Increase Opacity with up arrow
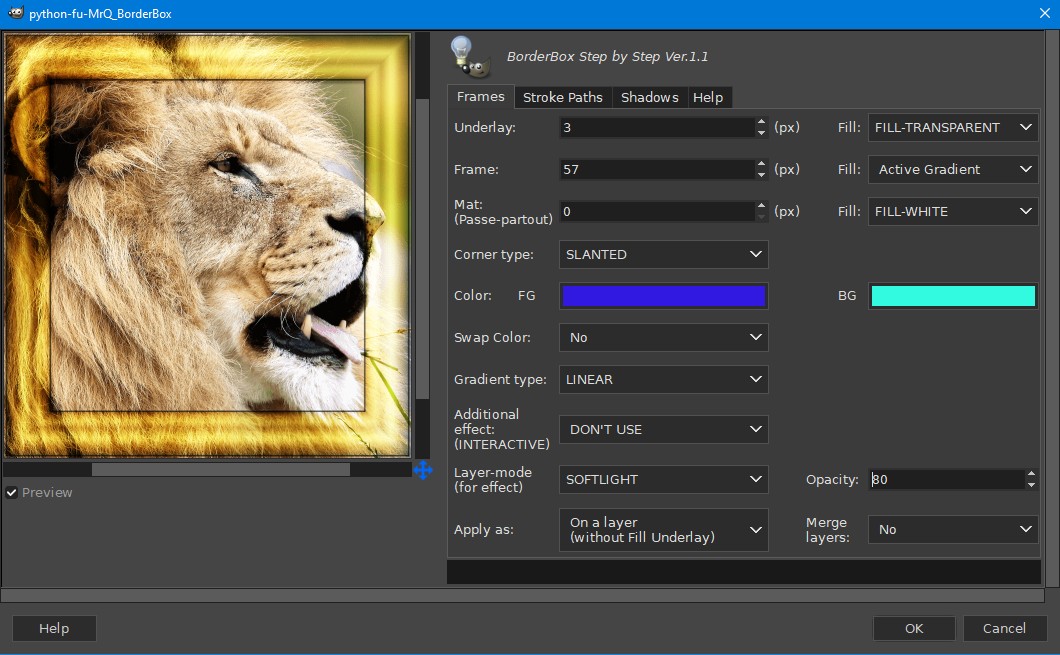Screen dimensions: 1060x655 click(x=1031, y=474)
